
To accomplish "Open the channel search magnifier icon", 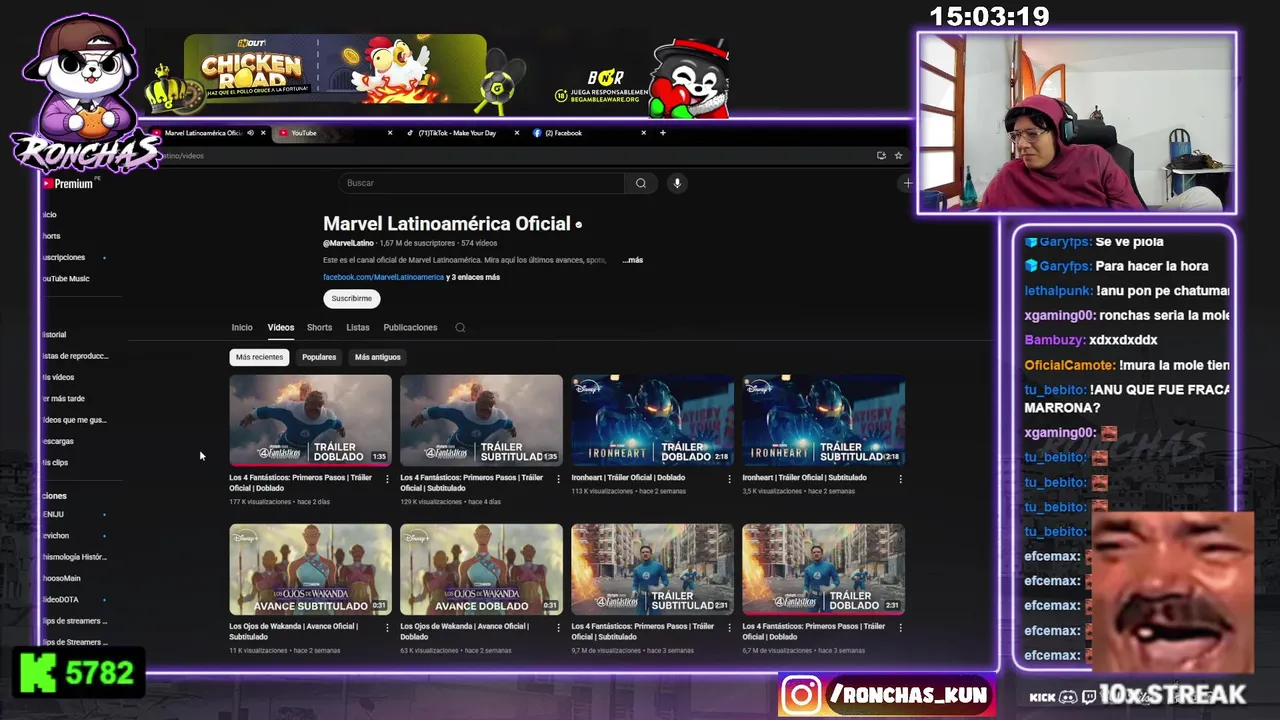I will 460,327.
